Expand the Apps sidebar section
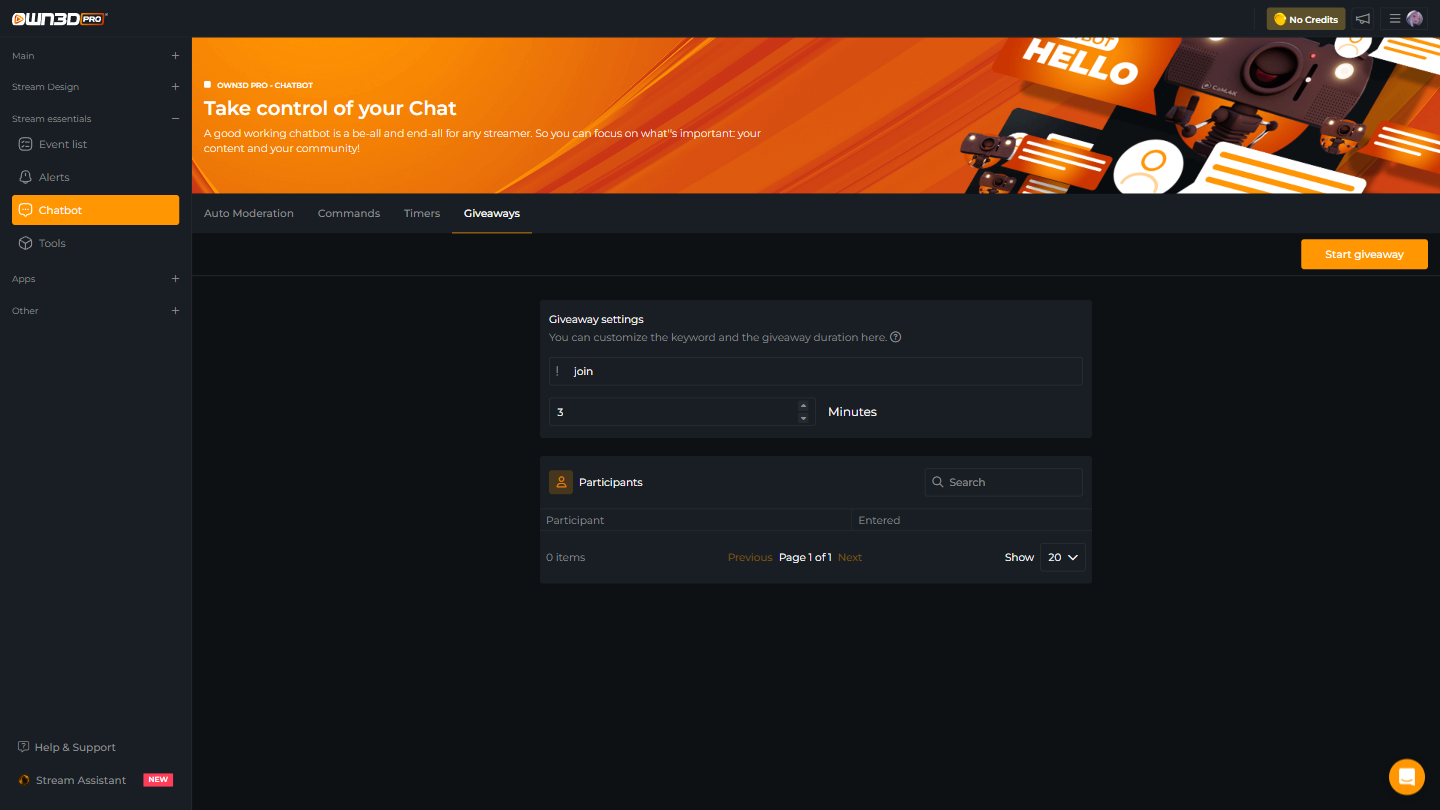Screen dimensions: 1440x810 click(175, 279)
